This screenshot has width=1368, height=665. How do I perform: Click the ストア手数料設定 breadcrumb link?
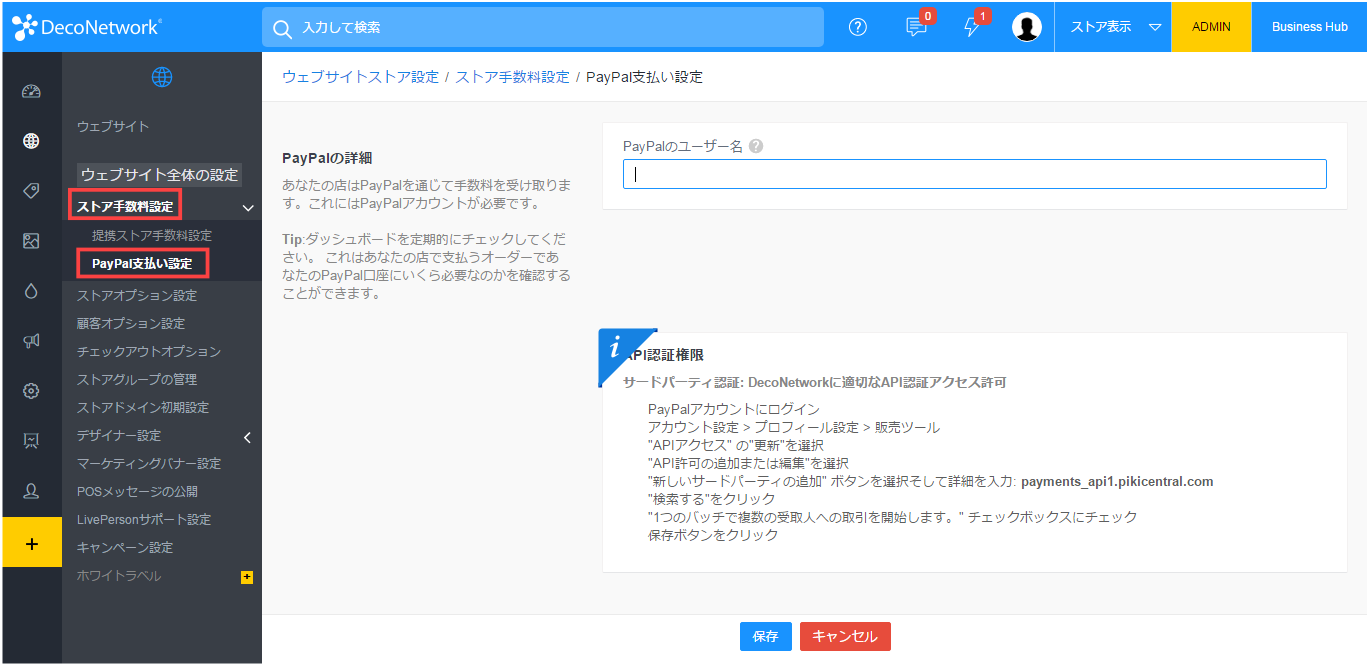click(x=513, y=77)
